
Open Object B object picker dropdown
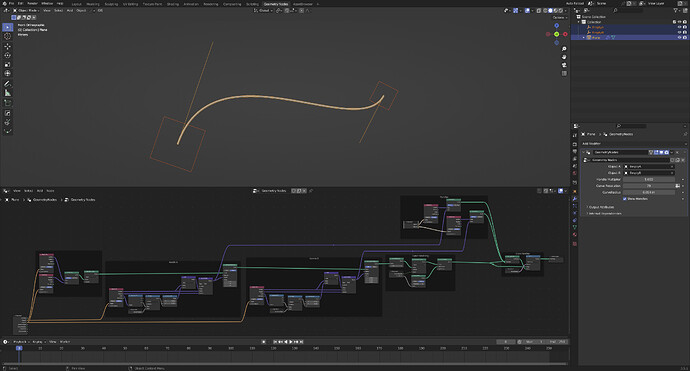point(649,173)
